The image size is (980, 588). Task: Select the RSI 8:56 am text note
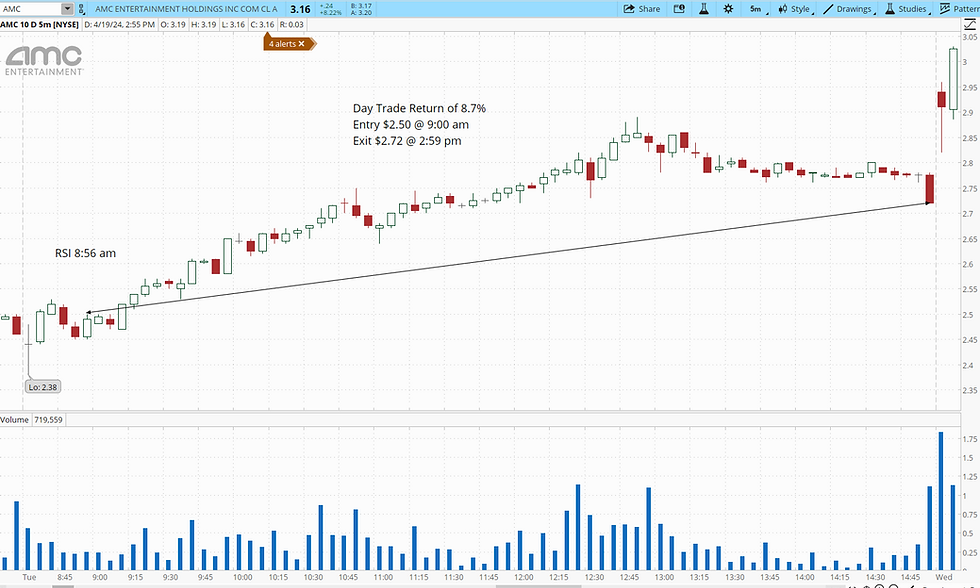86,253
